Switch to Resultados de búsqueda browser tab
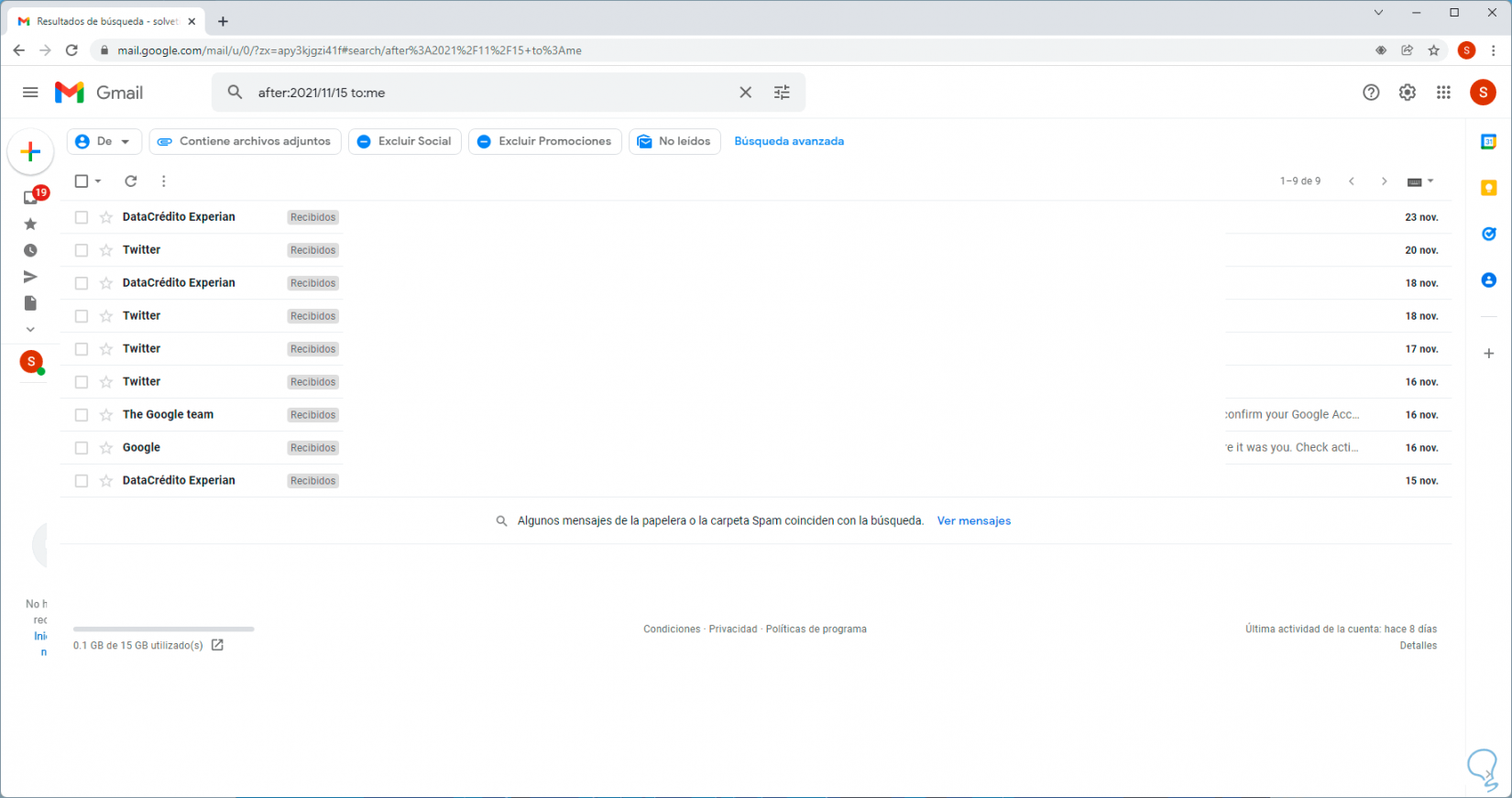 click(x=105, y=21)
